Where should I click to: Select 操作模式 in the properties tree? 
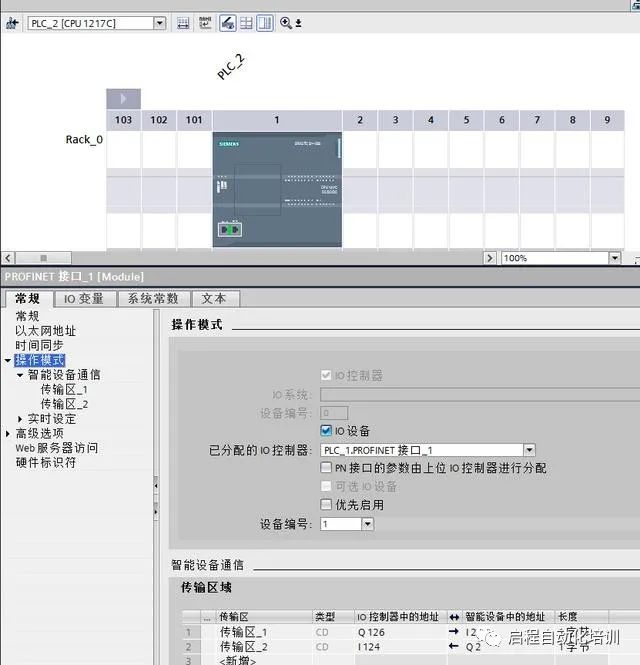point(39,360)
